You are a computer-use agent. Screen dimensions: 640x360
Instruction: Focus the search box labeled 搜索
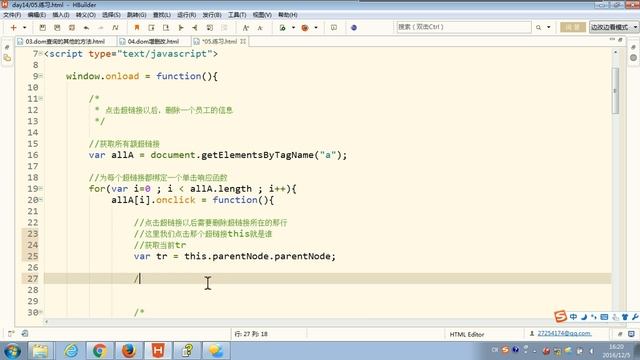point(464,27)
